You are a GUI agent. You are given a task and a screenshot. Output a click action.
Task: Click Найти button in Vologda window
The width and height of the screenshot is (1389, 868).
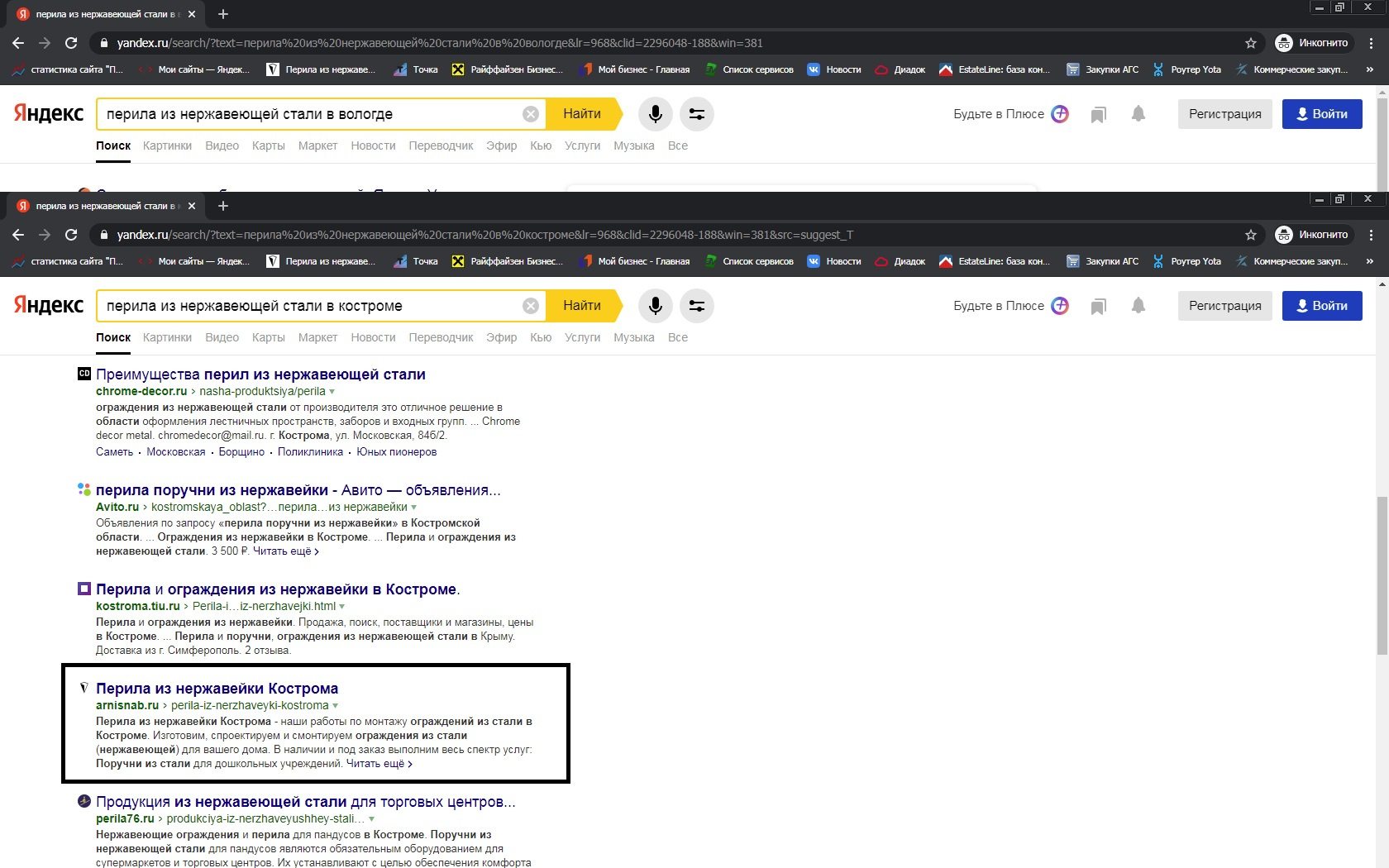tap(582, 114)
